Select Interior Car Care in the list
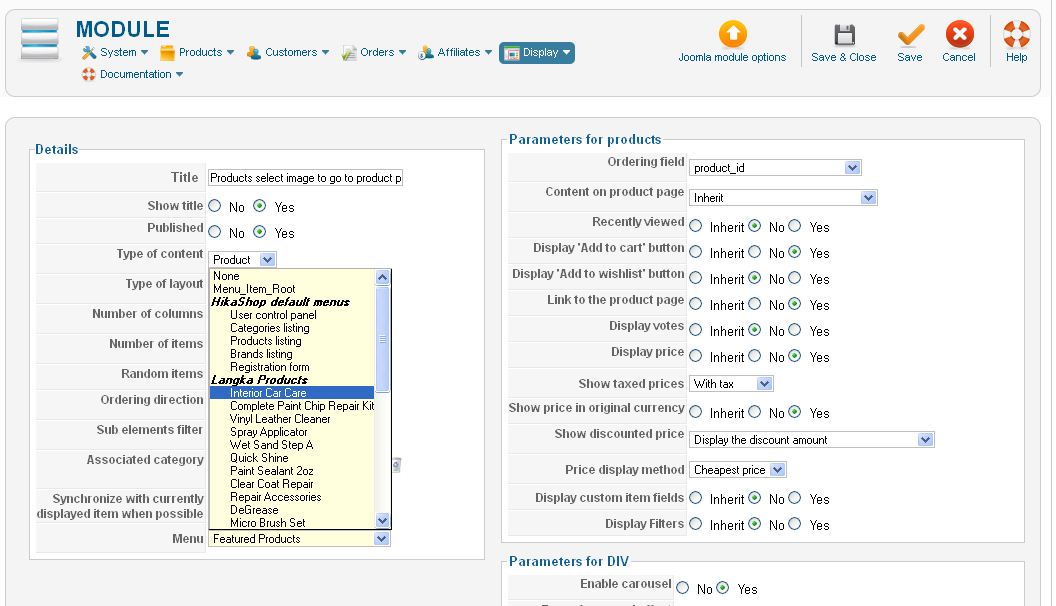This screenshot has height=606, width=1056. click(268, 393)
